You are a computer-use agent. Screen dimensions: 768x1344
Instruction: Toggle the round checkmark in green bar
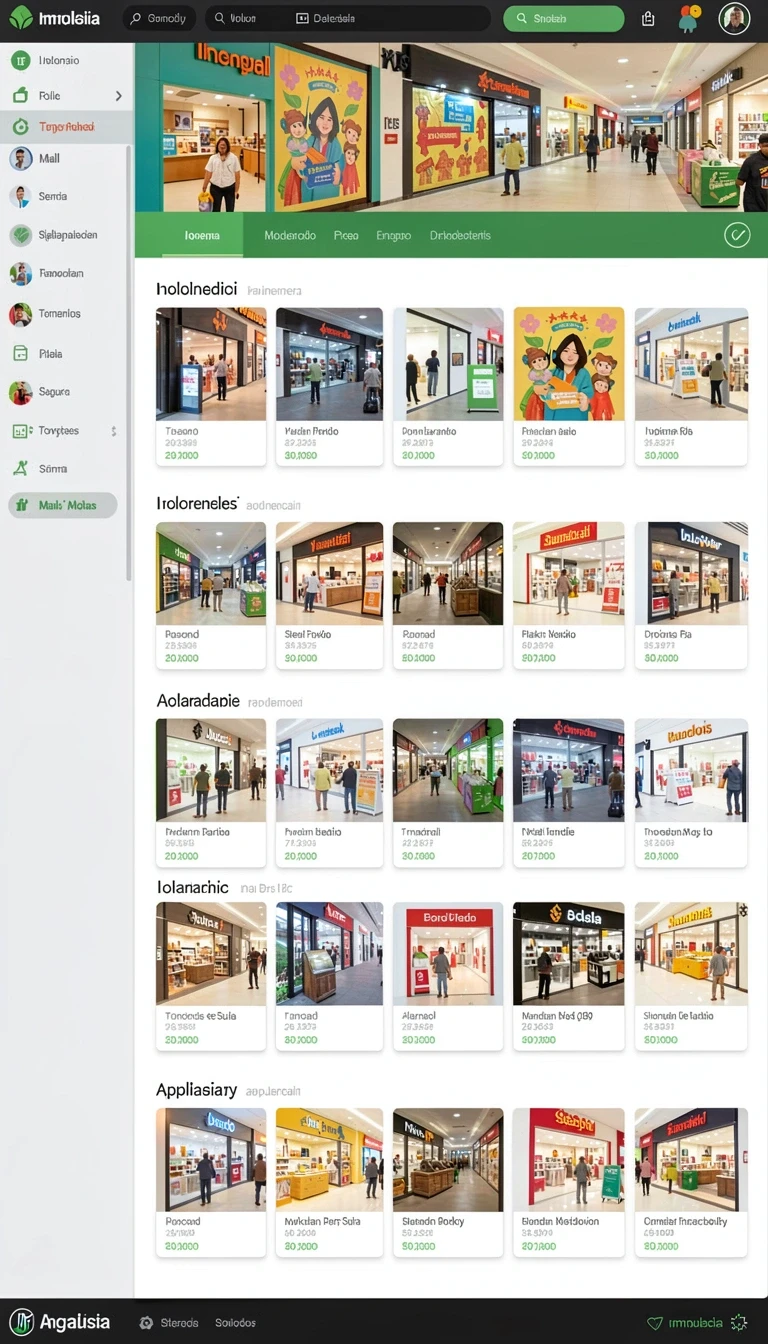pyautogui.click(x=737, y=235)
